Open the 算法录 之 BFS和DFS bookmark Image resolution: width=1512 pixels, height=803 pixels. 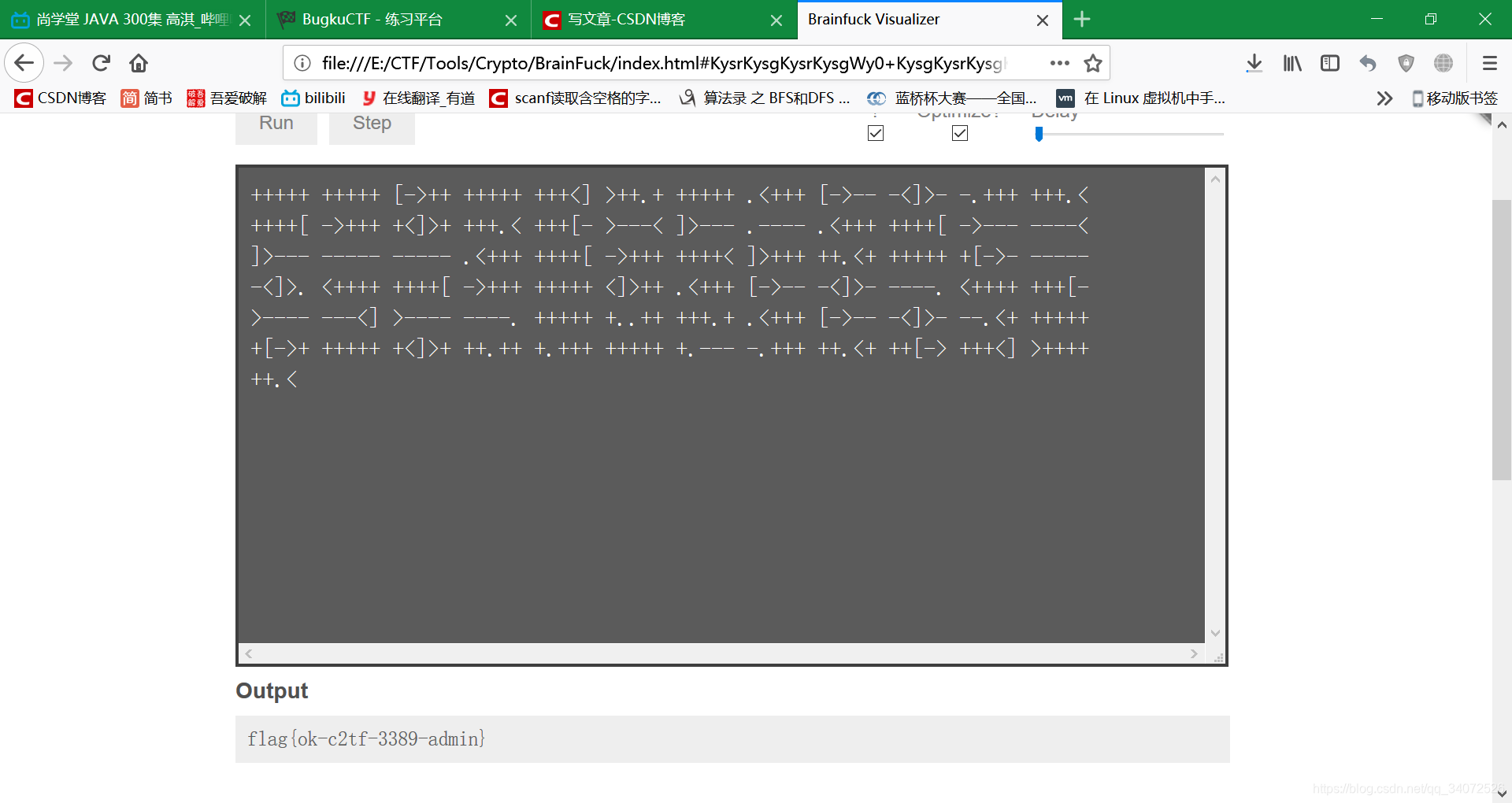[x=765, y=98]
